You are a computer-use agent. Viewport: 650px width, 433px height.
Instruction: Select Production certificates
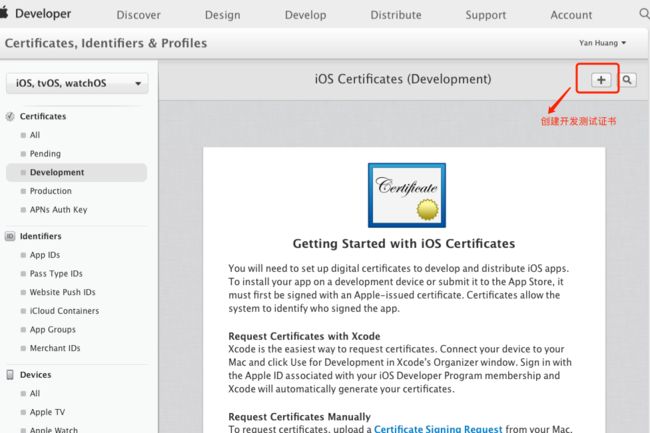point(51,191)
